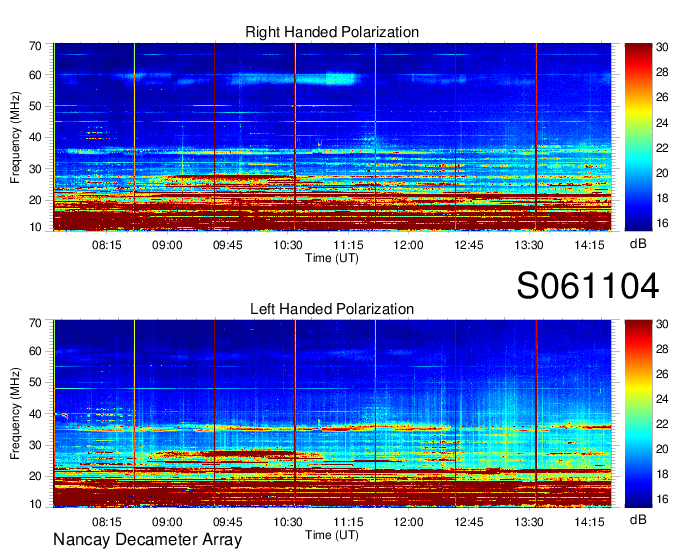The image size is (680, 552).
Task: Click the "50" frequency tick of Left Handed plot
Action: coord(35,382)
